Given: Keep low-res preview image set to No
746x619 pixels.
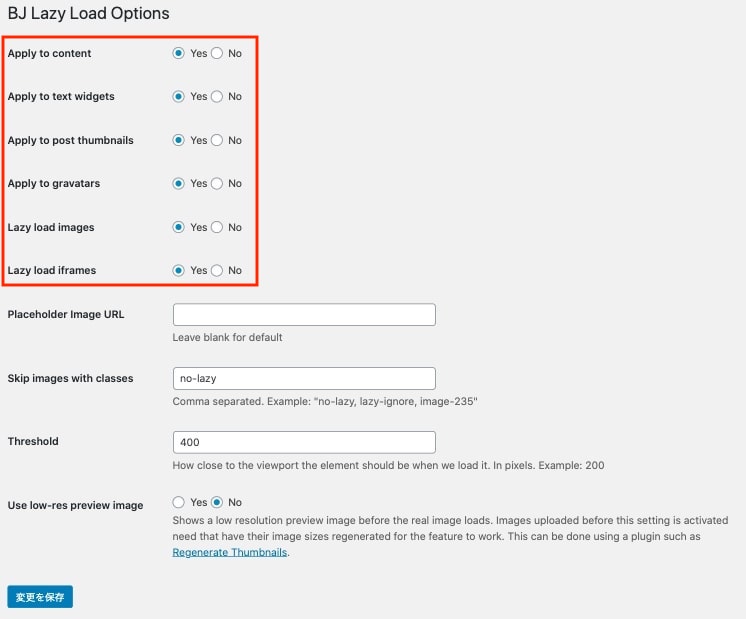Looking at the screenshot, I should pyautogui.click(x=217, y=502).
